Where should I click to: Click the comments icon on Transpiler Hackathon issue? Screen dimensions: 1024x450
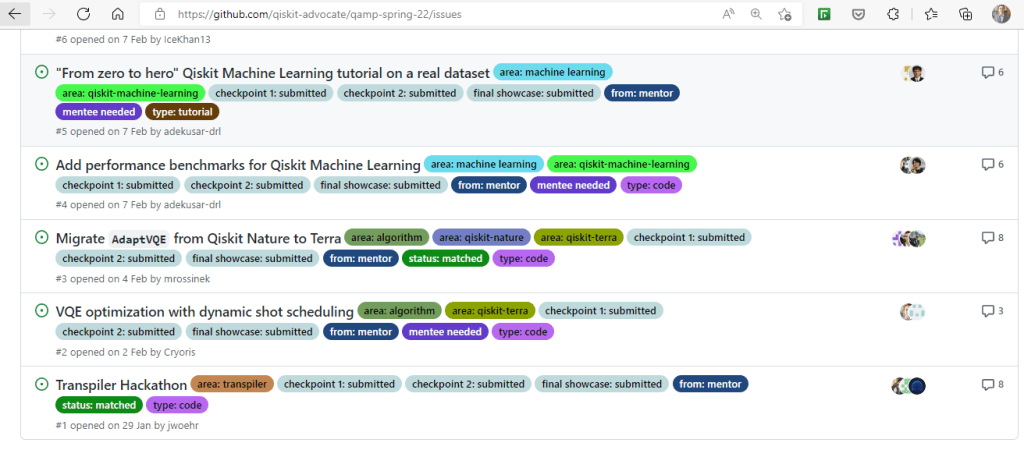click(988, 385)
